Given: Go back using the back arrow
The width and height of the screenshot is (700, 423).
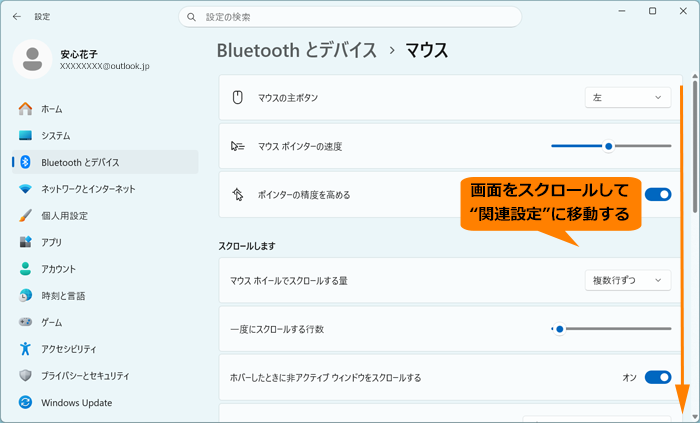Looking at the screenshot, I should [x=17, y=17].
